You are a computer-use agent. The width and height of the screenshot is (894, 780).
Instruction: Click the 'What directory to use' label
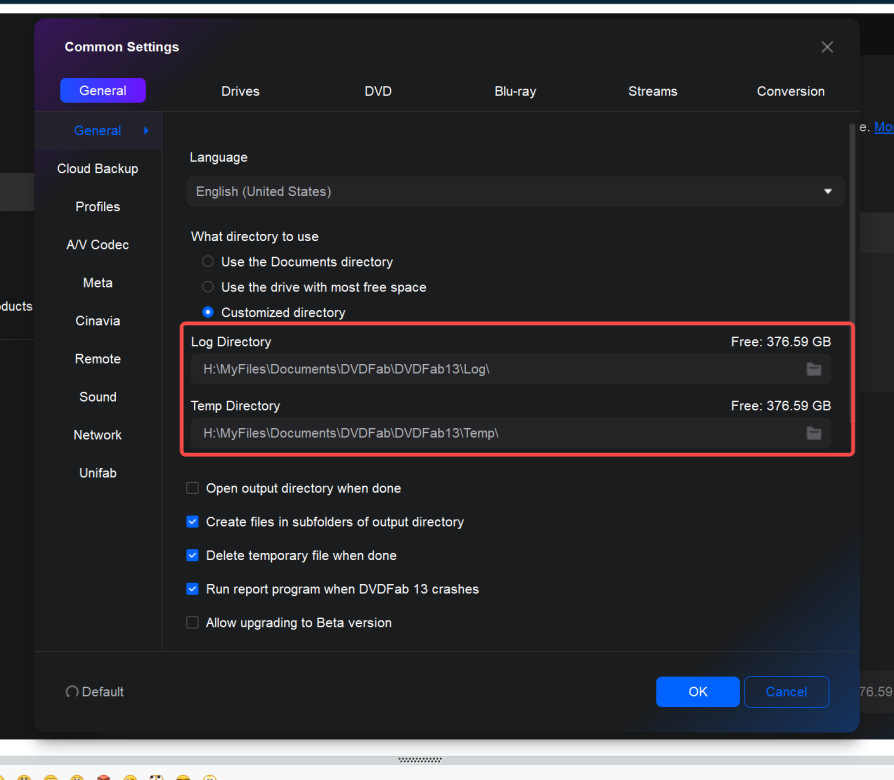(x=254, y=237)
